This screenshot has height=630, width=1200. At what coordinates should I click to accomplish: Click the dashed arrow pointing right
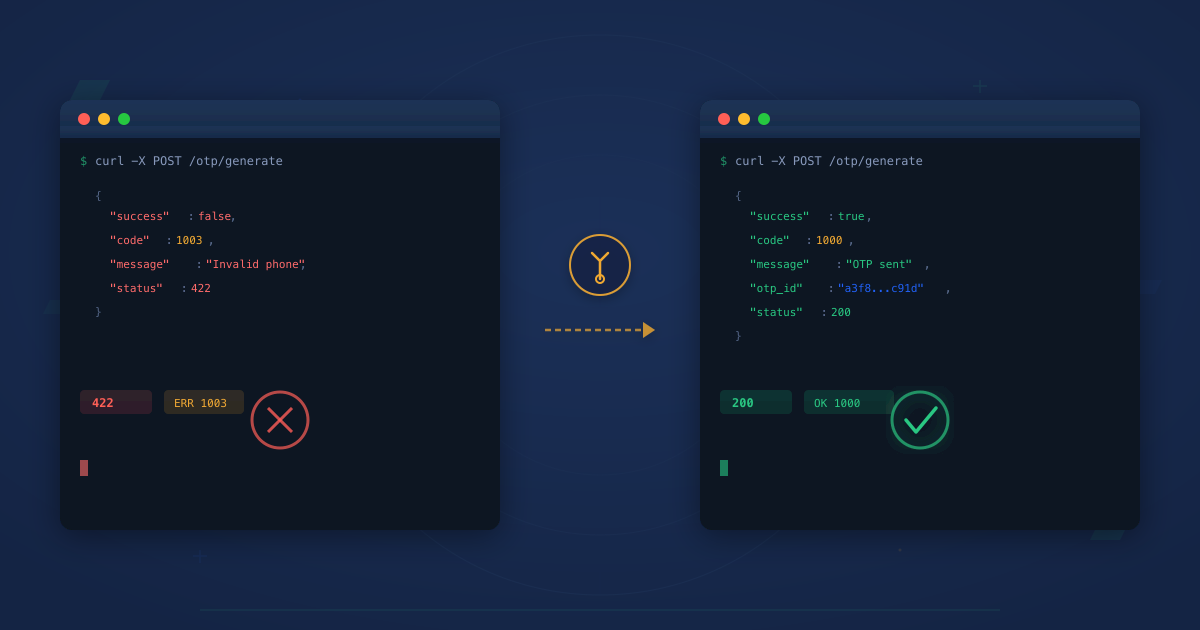click(x=598, y=329)
